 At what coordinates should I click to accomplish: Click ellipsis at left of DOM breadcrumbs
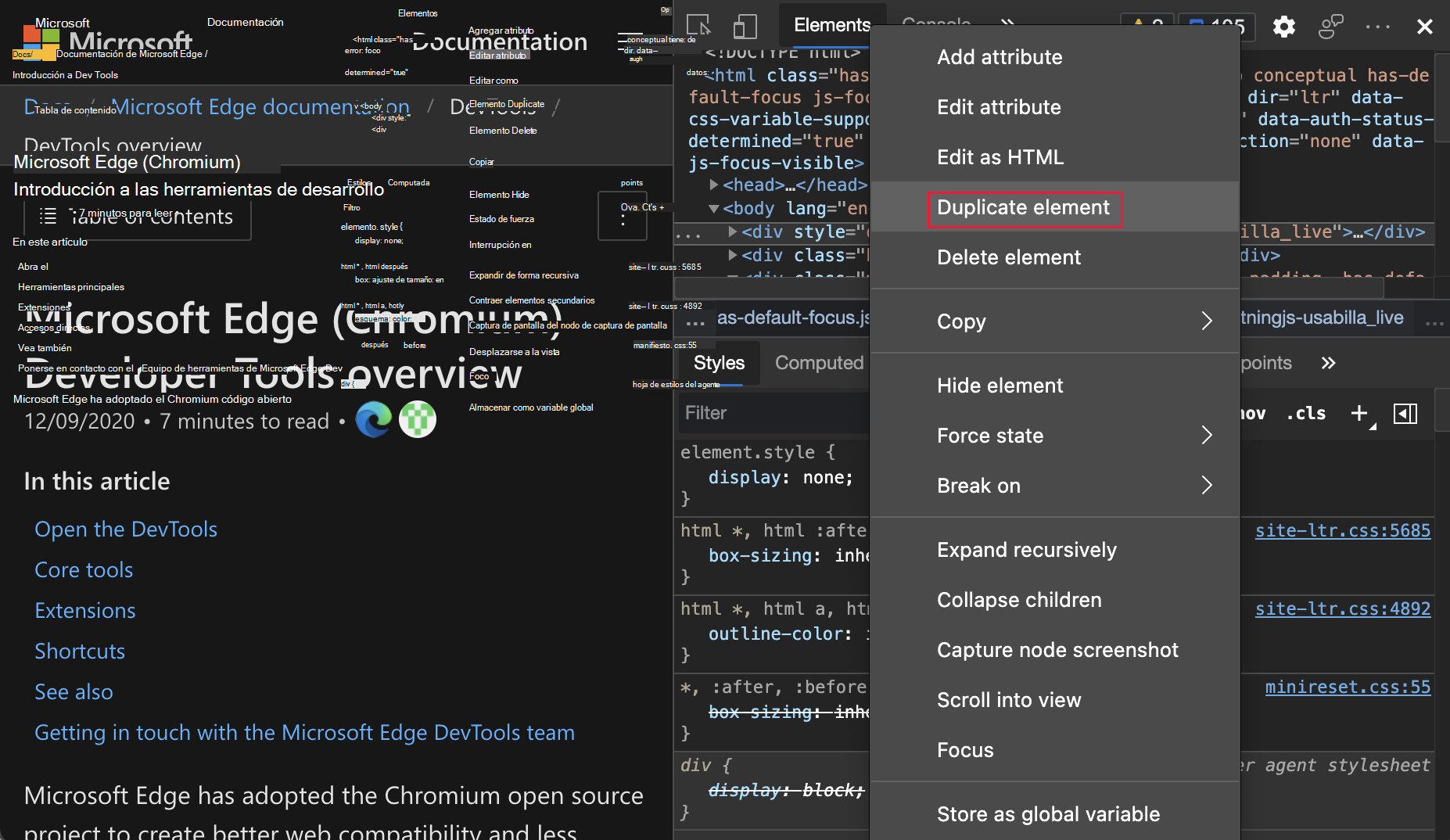[x=694, y=321]
